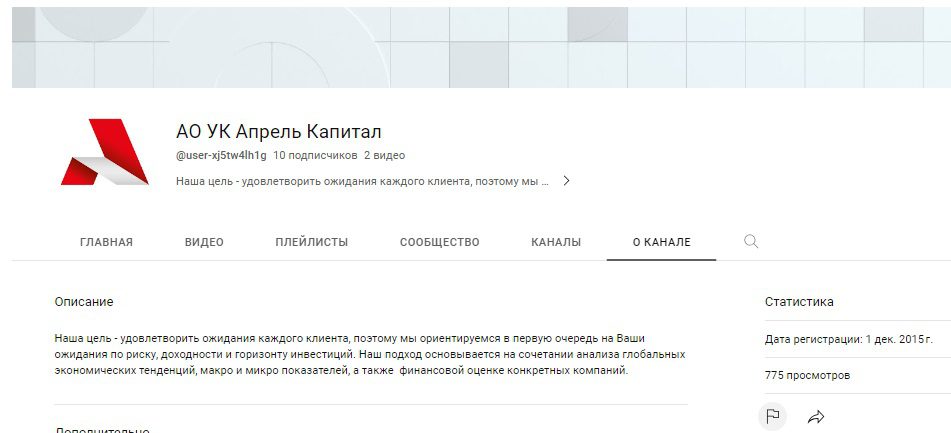Open the Главная tab
The image size is (951, 433).
[x=106, y=242]
